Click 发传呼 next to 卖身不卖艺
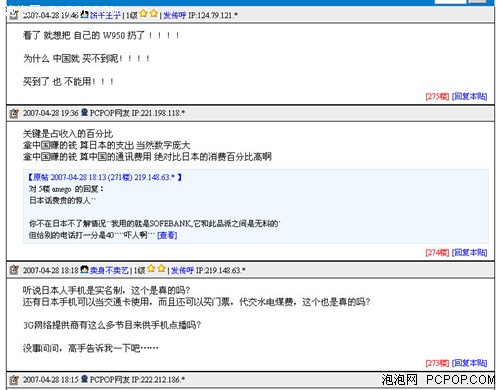 pos(182,270)
